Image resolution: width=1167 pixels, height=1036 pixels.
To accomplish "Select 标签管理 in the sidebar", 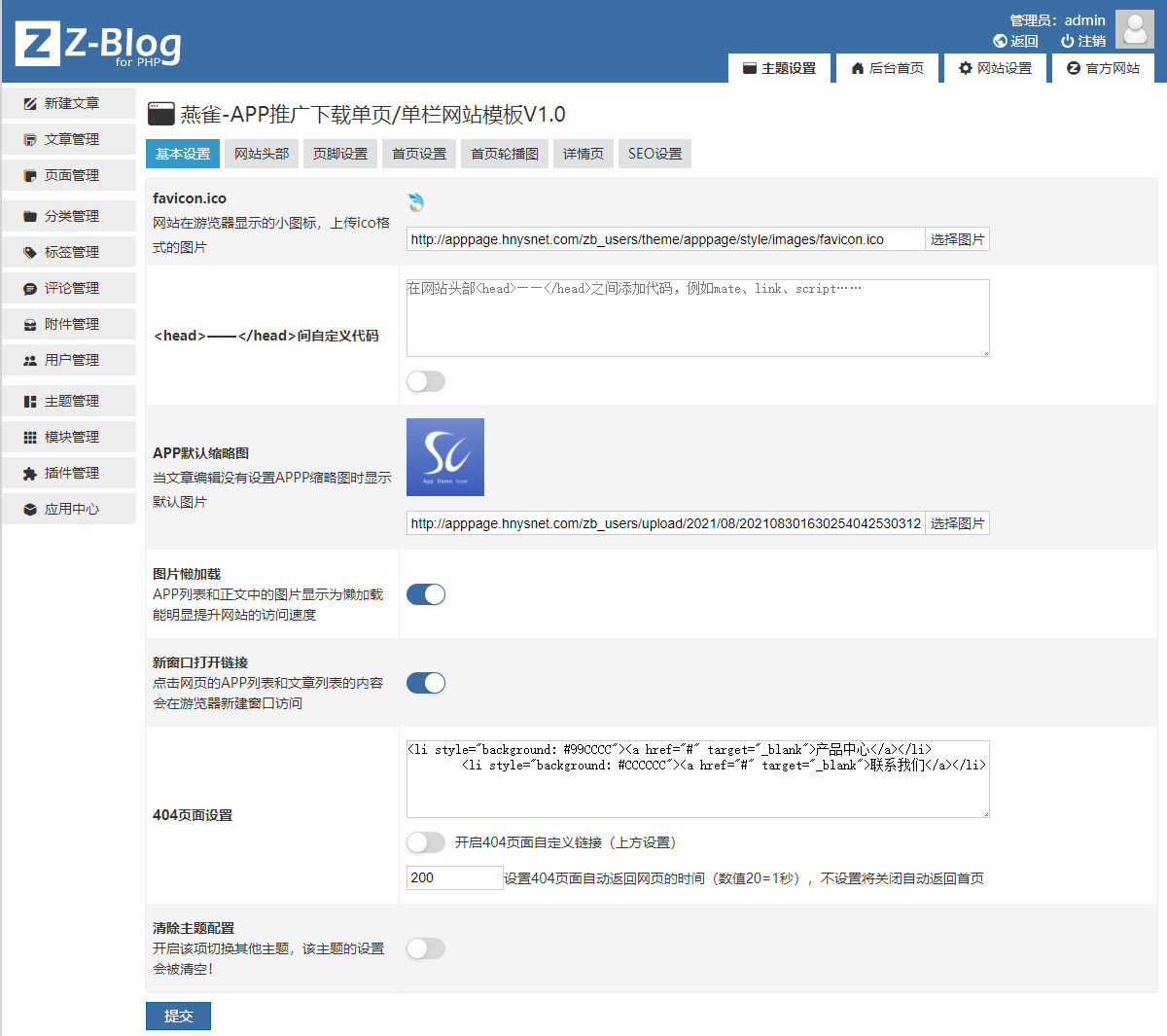I will 68,252.
